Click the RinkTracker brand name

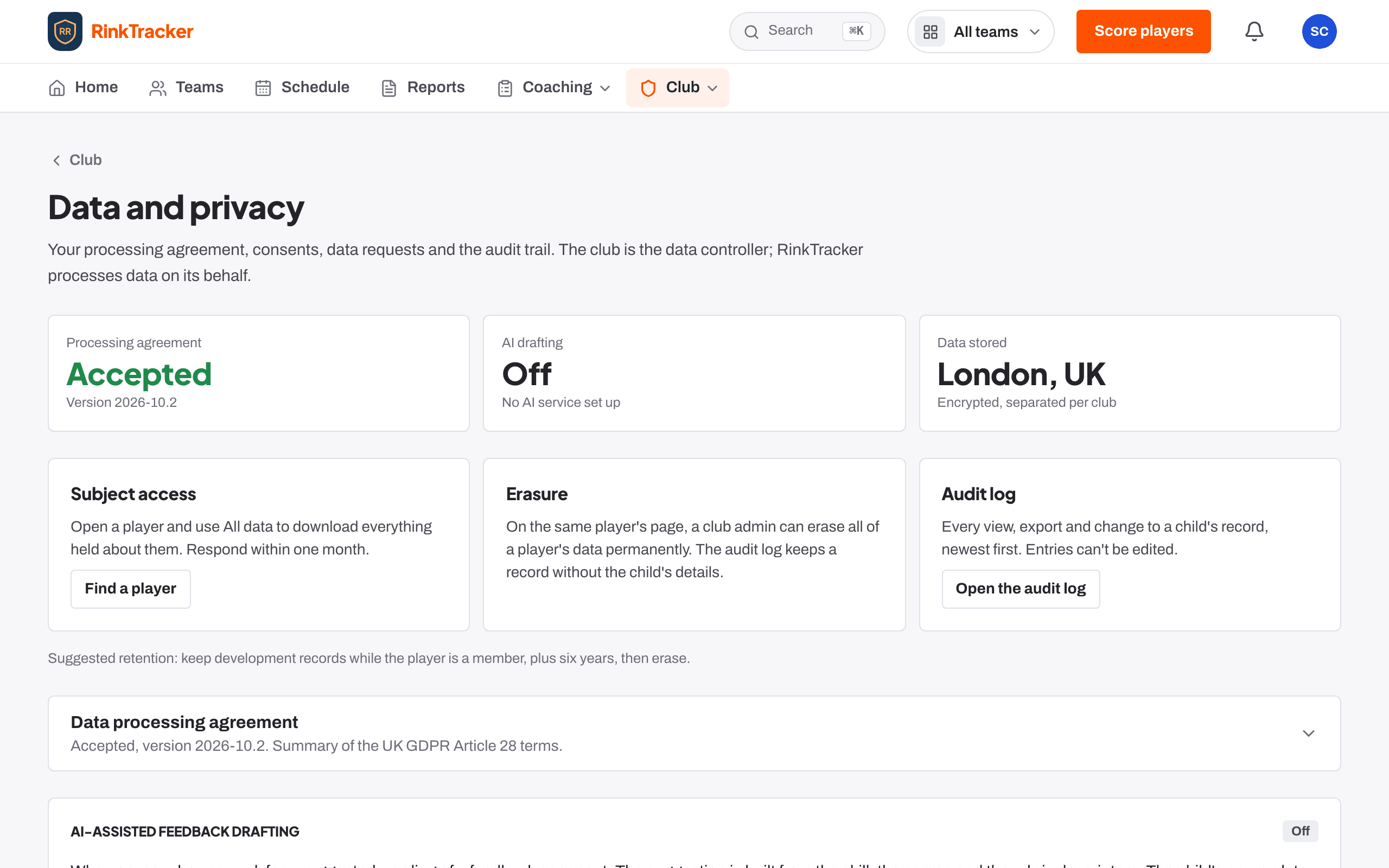point(142,31)
